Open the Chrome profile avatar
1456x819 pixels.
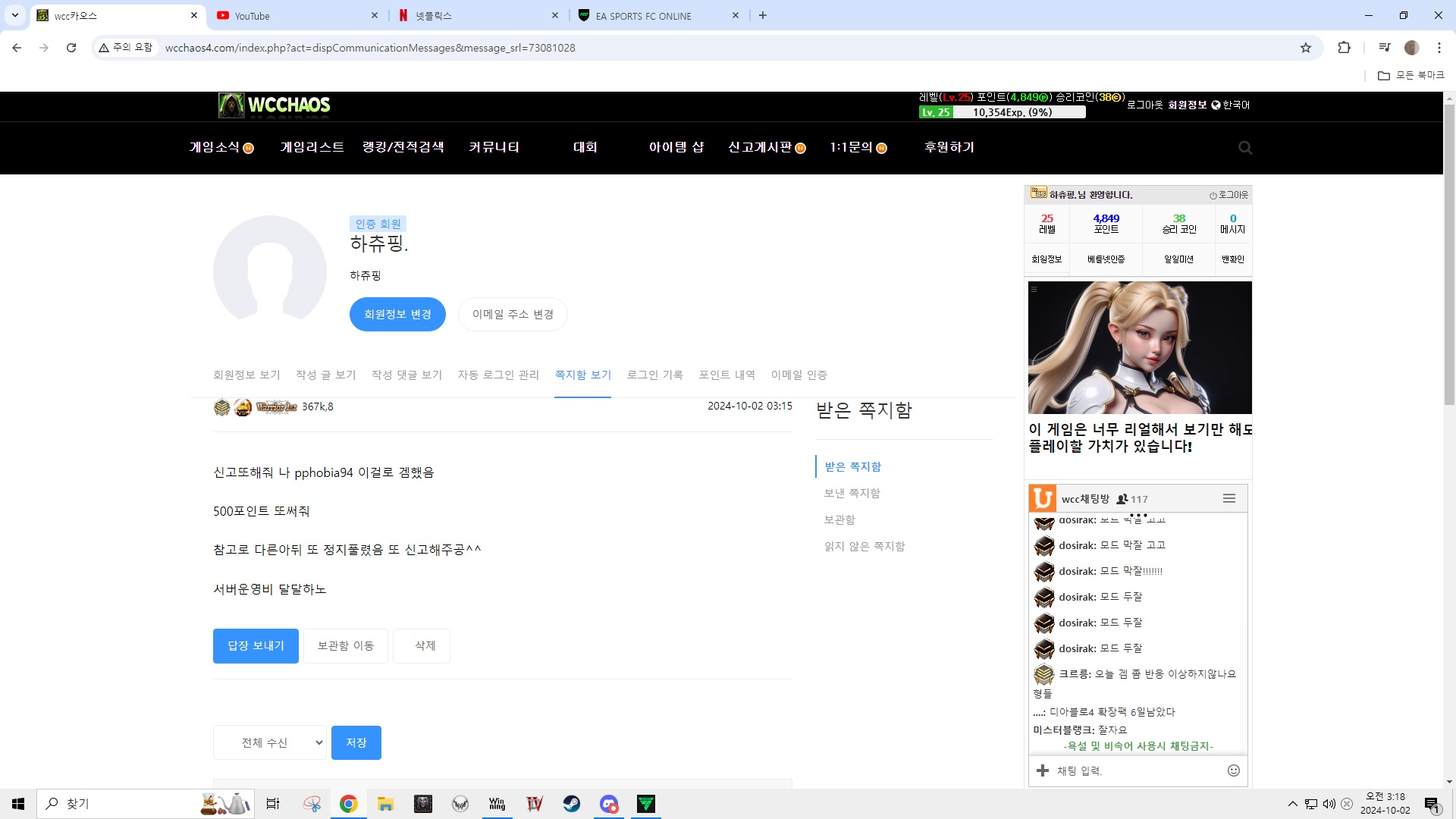[x=1411, y=48]
